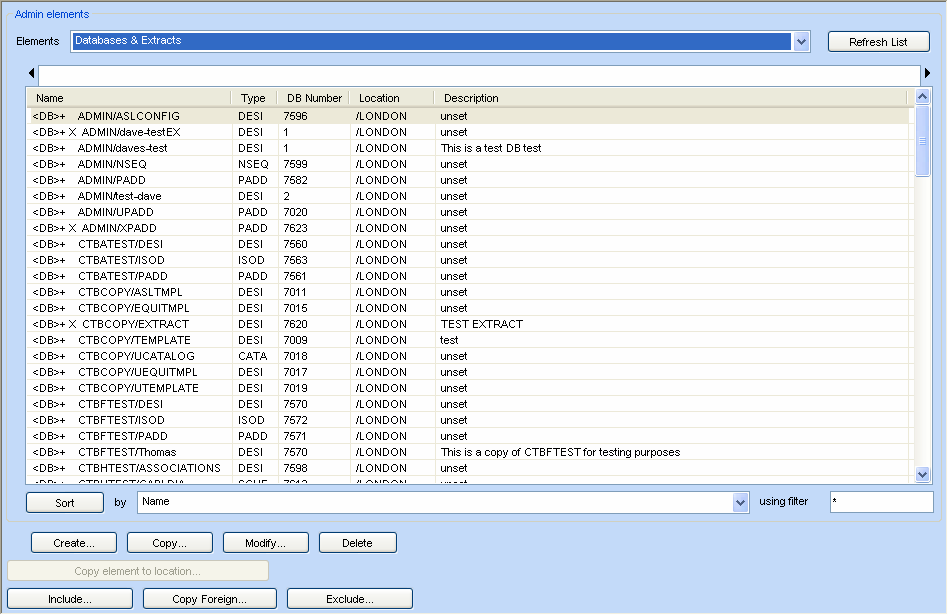The height and width of the screenshot is (615, 948).
Task: Select the ADMIN/UPADD row
Action: pos(469,212)
